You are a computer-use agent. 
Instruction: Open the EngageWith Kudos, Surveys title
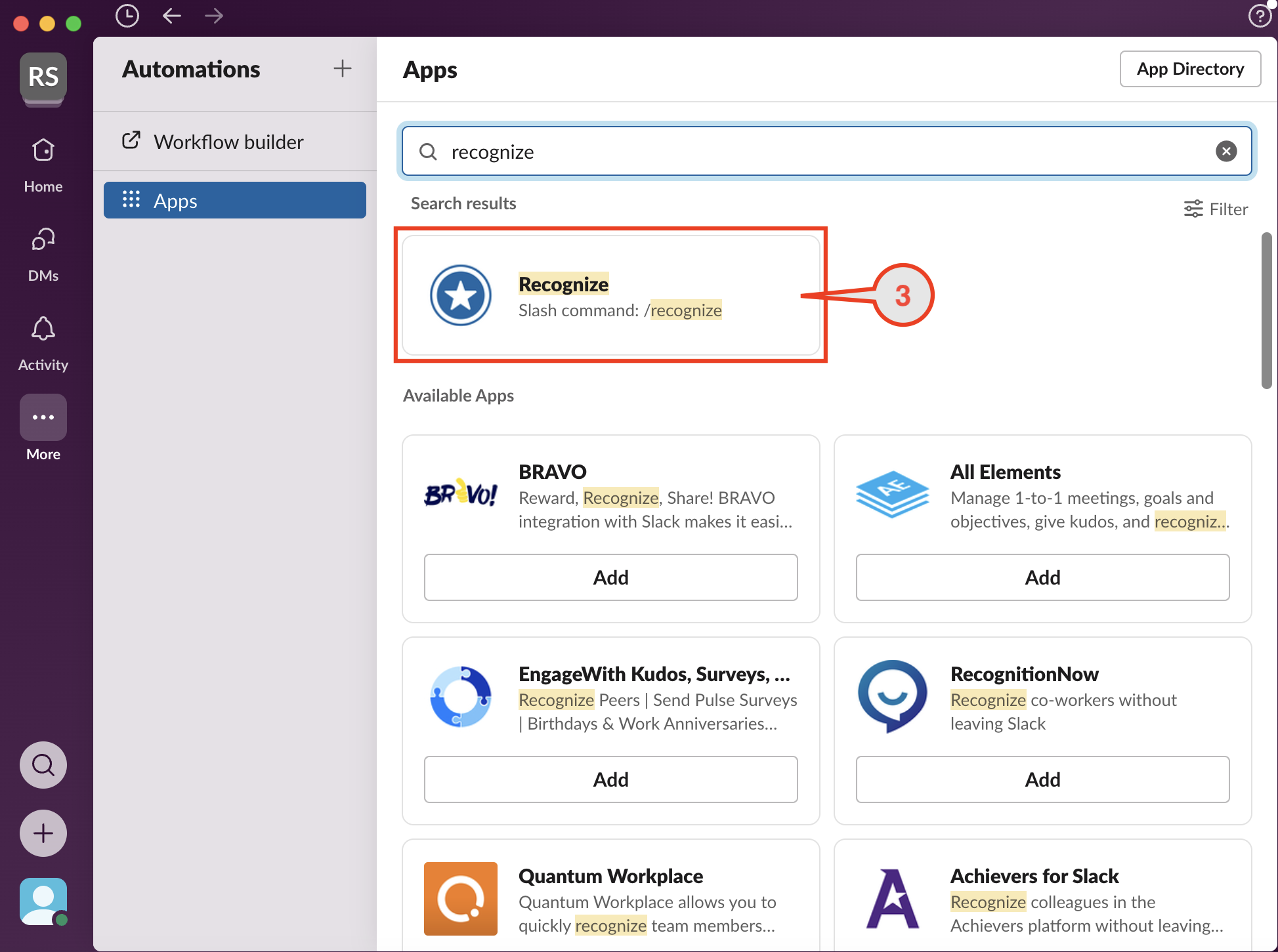tap(654, 674)
